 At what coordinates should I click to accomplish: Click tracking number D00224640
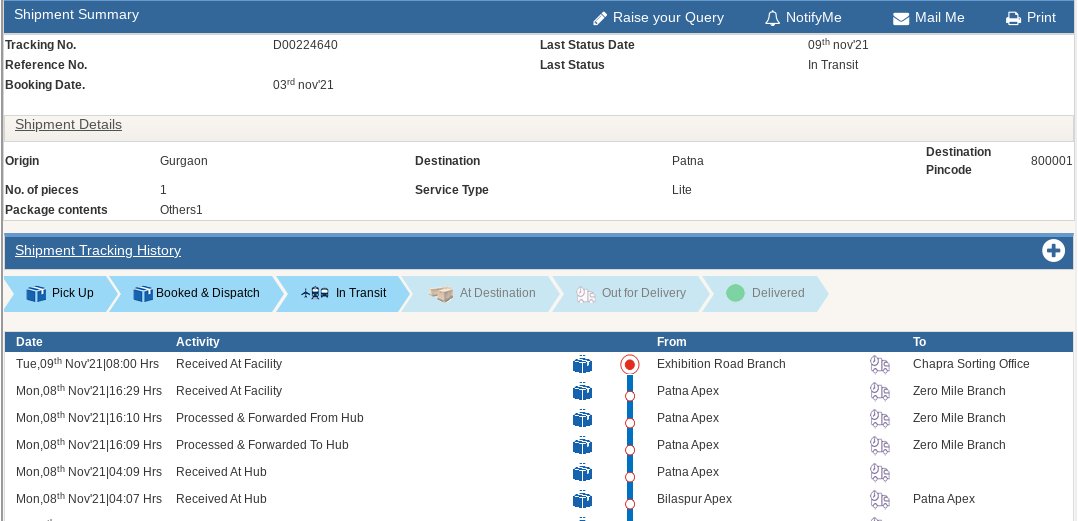click(305, 45)
